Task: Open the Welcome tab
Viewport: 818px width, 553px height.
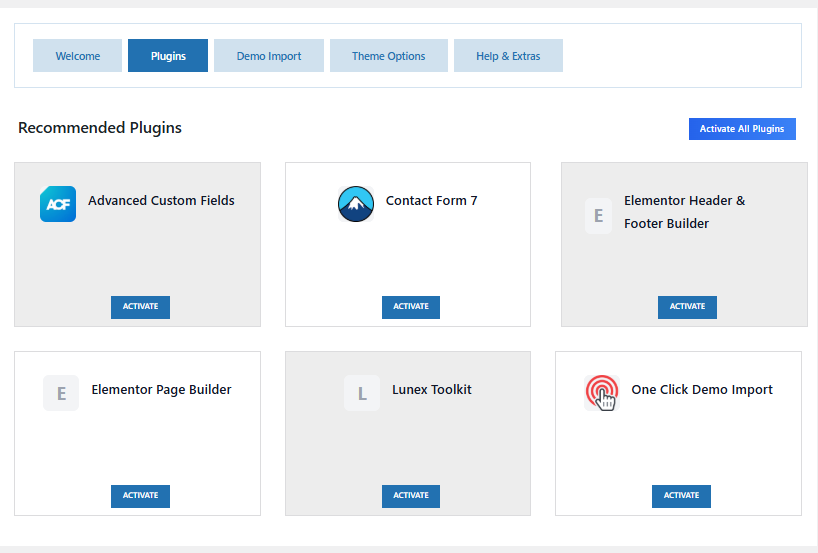Action: [x=77, y=56]
